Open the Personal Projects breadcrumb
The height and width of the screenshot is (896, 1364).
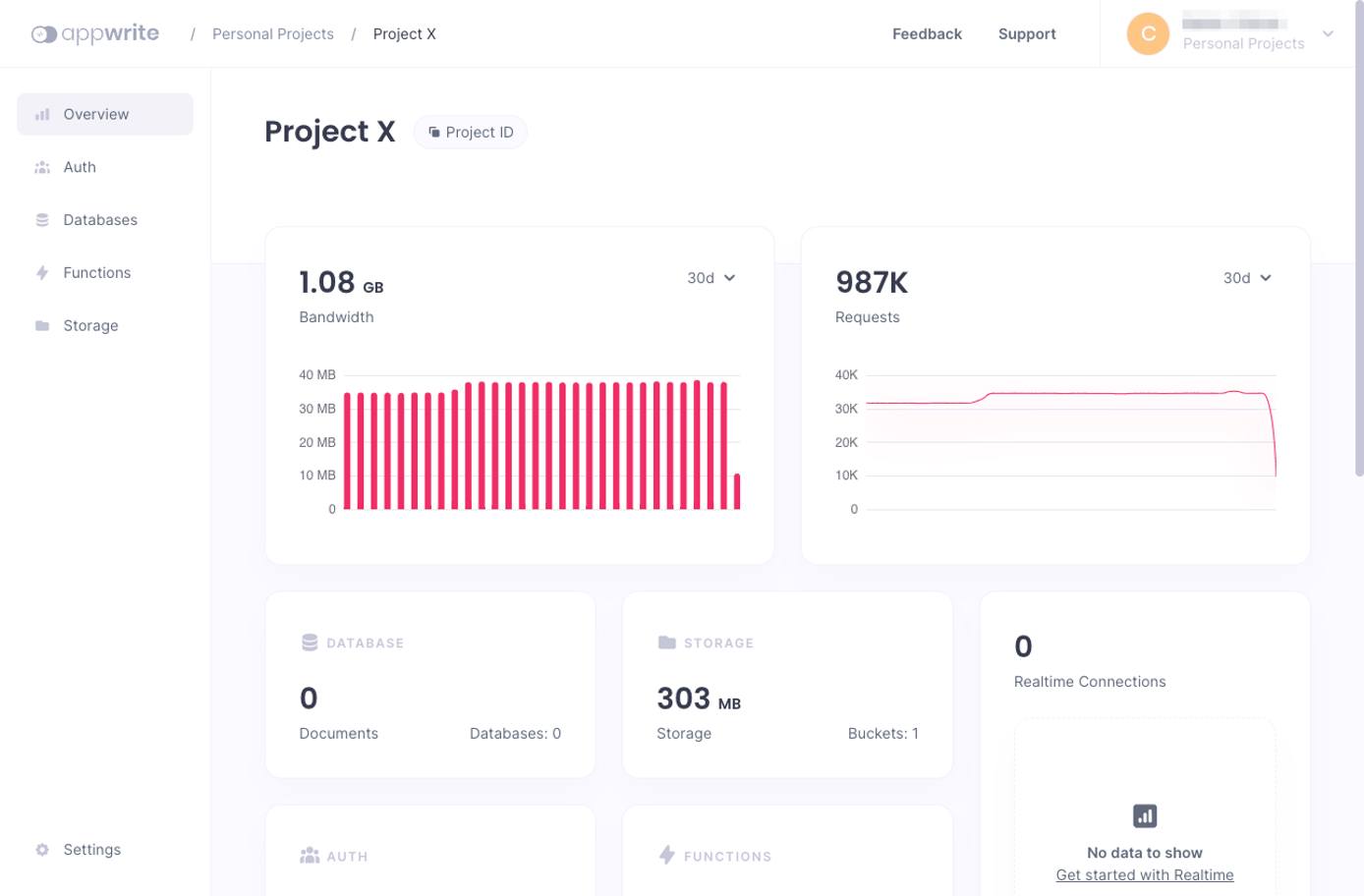[272, 33]
